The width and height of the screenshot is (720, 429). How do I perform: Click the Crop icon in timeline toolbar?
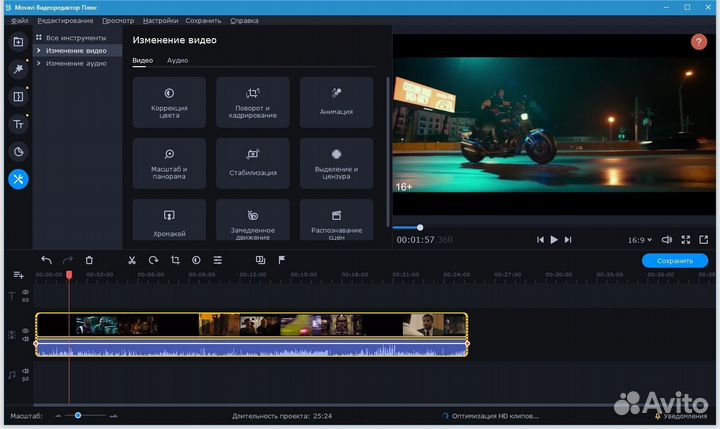(x=174, y=260)
